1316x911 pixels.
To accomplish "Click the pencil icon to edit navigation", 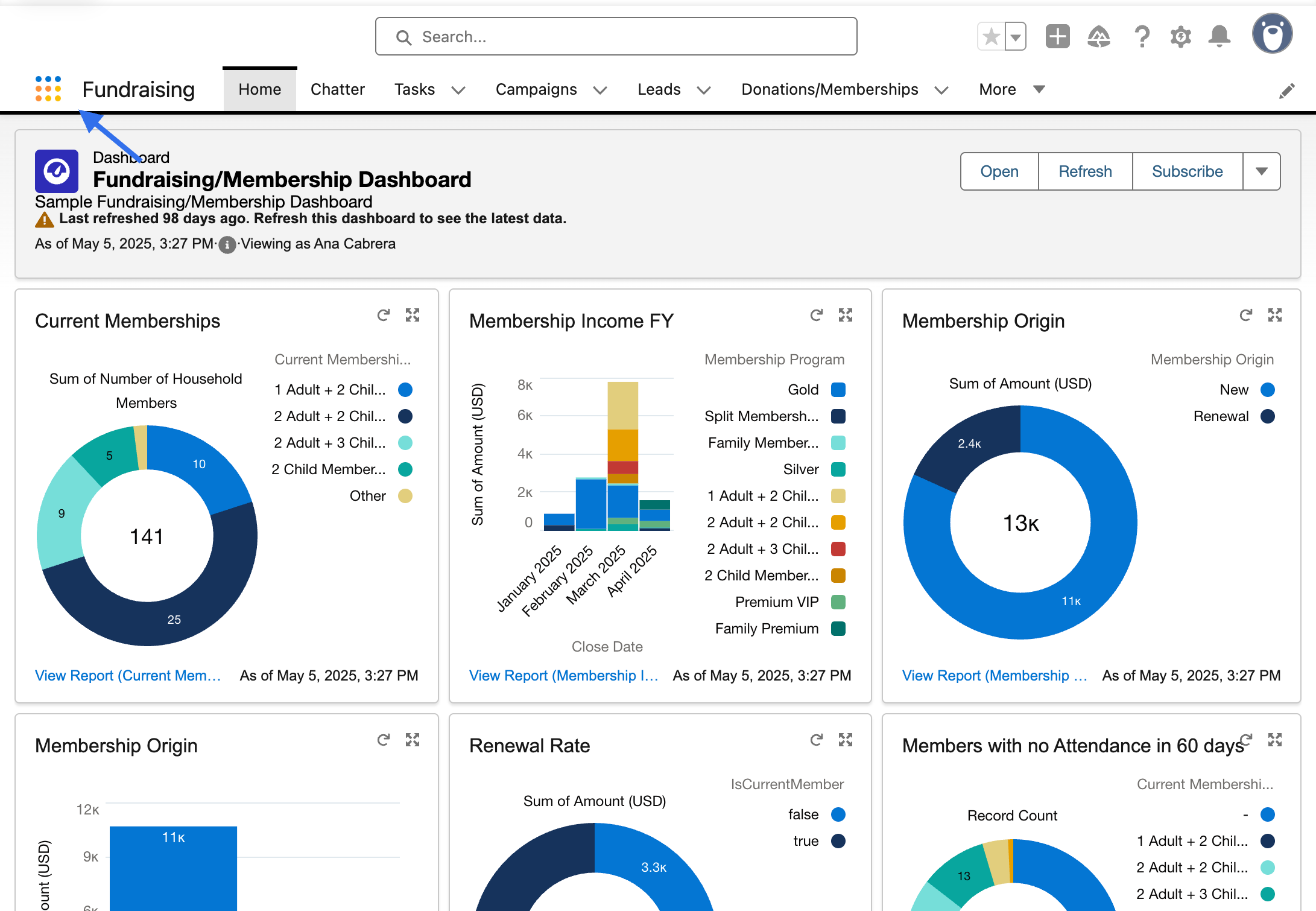I will (x=1287, y=91).
